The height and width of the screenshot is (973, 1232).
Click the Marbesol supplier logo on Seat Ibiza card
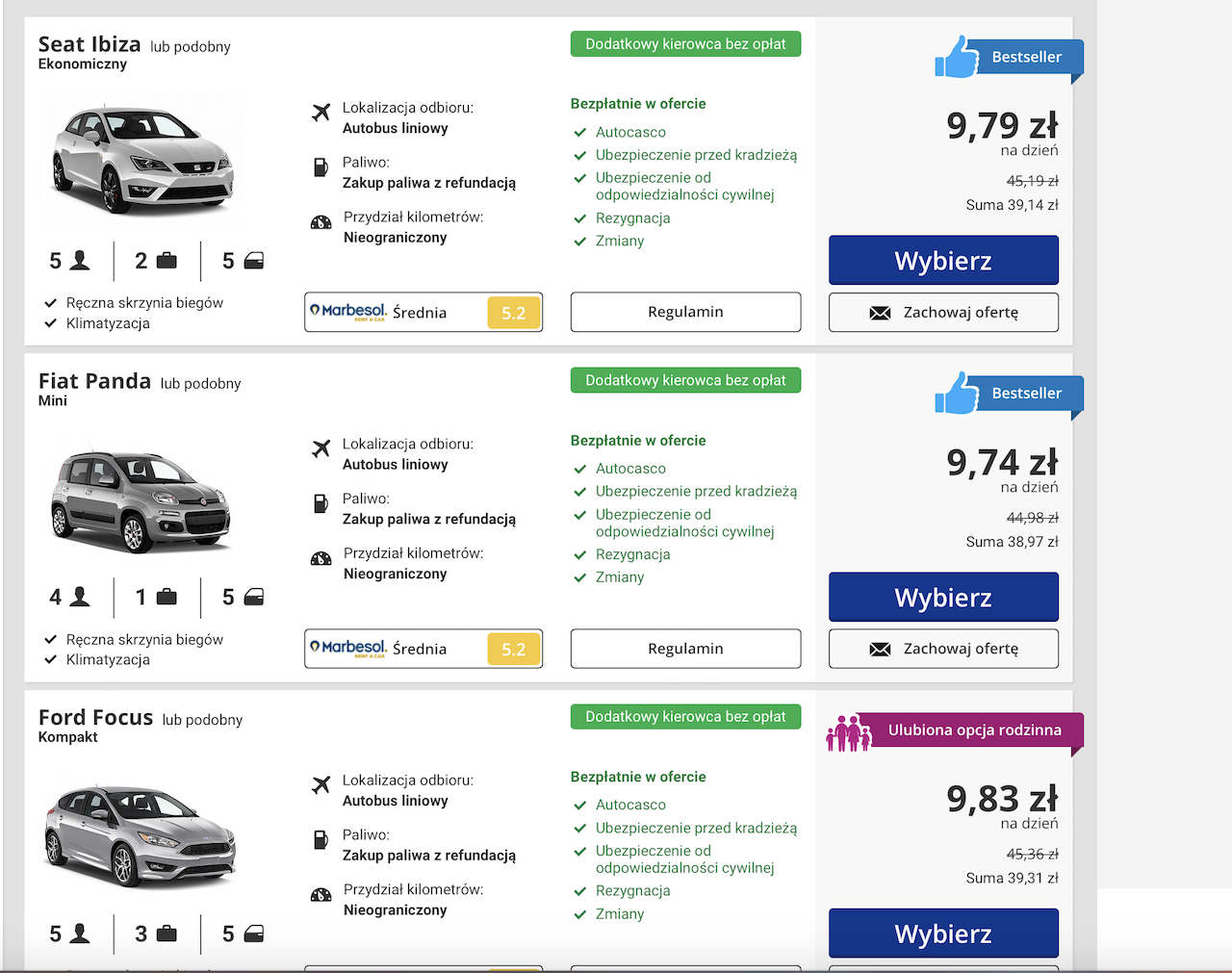coord(347,312)
